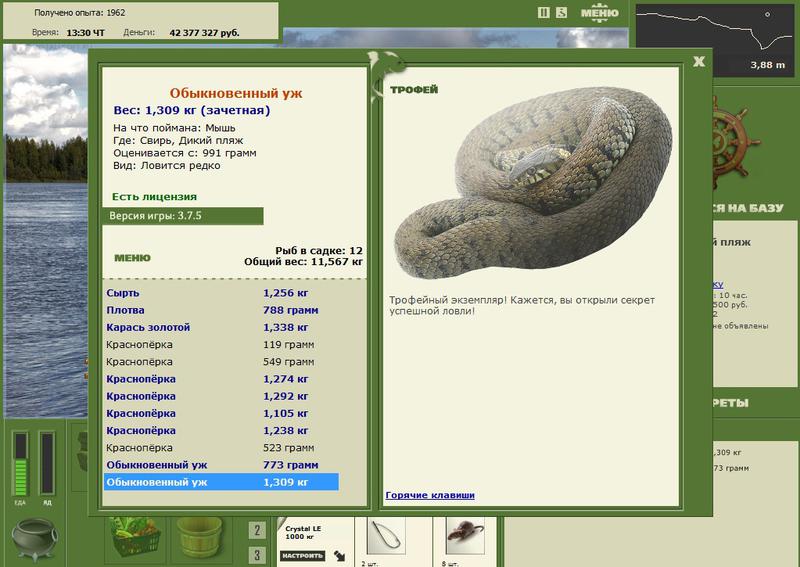The height and width of the screenshot is (567, 800).
Task: Click the cooking cauldron icon
Action: (35, 539)
